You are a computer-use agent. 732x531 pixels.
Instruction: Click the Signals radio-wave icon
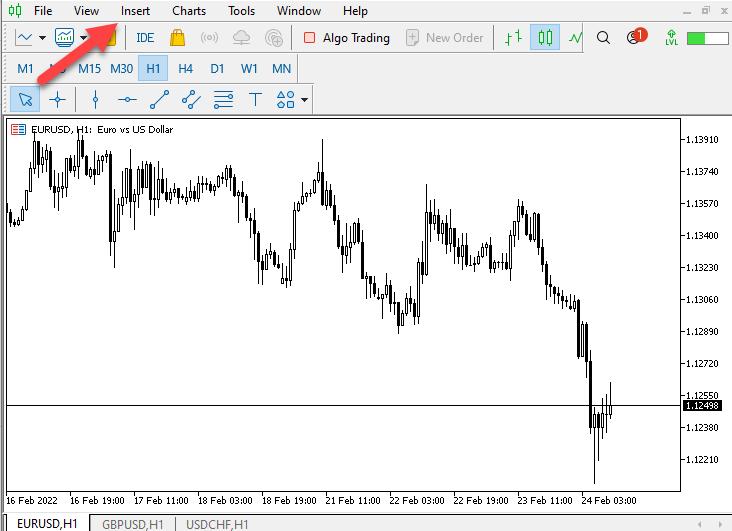coord(209,38)
